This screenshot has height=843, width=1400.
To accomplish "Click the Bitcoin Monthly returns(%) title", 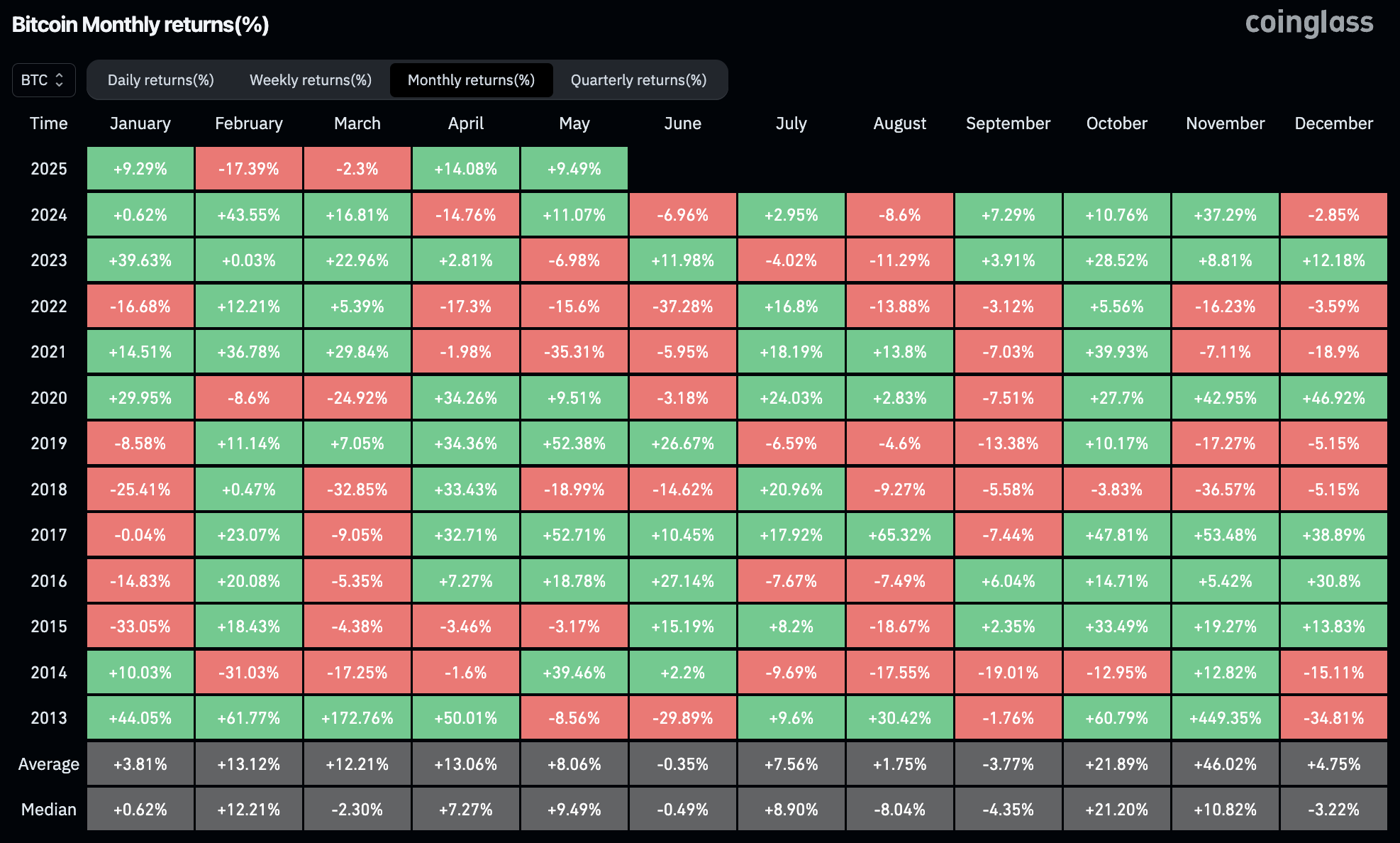I will pos(140,23).
